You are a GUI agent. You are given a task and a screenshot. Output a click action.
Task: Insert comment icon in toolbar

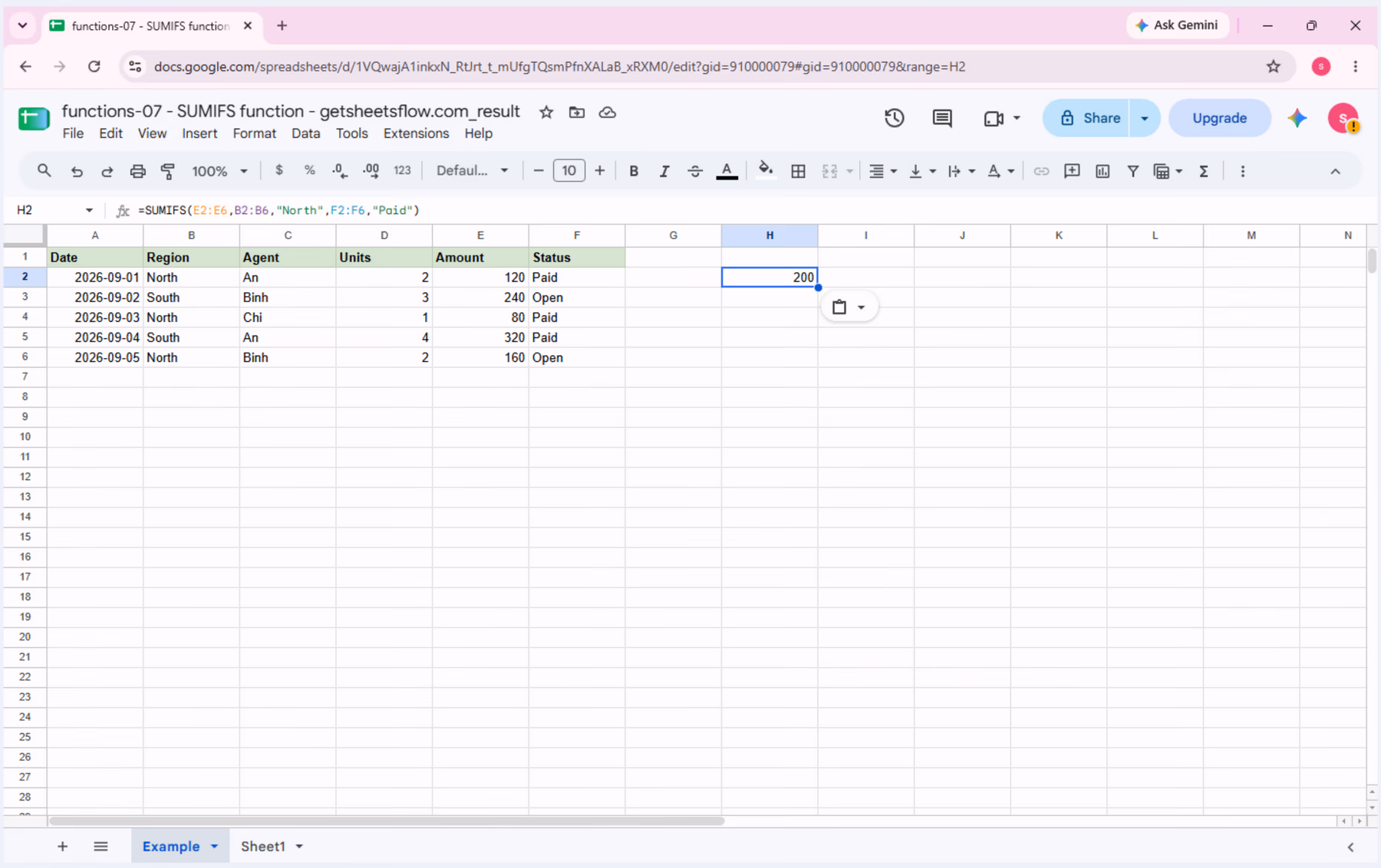[1072, 171]
